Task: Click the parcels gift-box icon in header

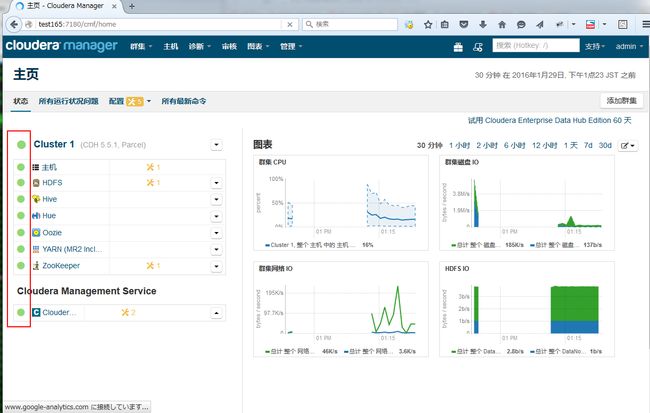Action: pos(458,47)
